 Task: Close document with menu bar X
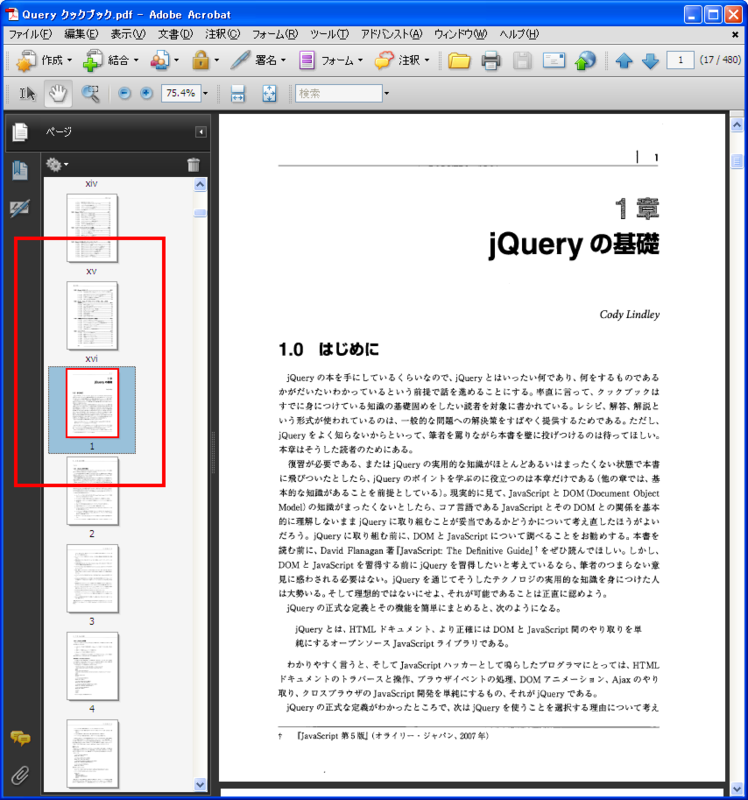click(735, 35)
